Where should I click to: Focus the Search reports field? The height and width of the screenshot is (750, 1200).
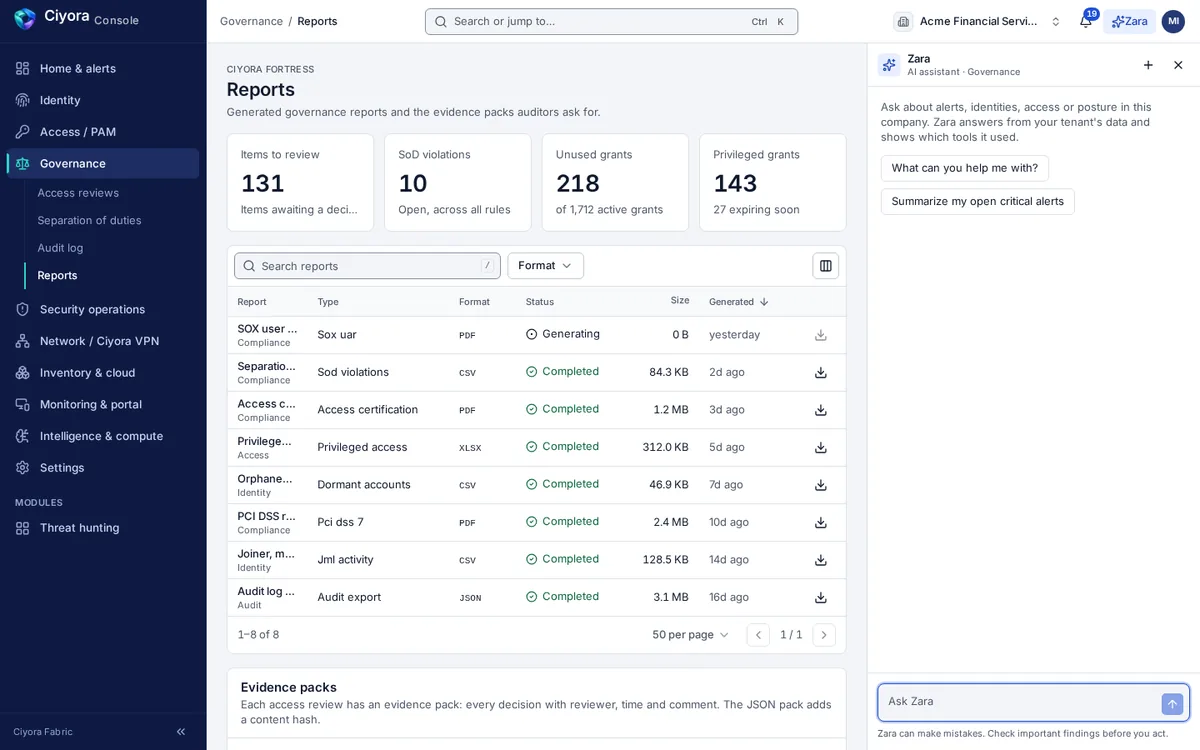tap(367, 266)
